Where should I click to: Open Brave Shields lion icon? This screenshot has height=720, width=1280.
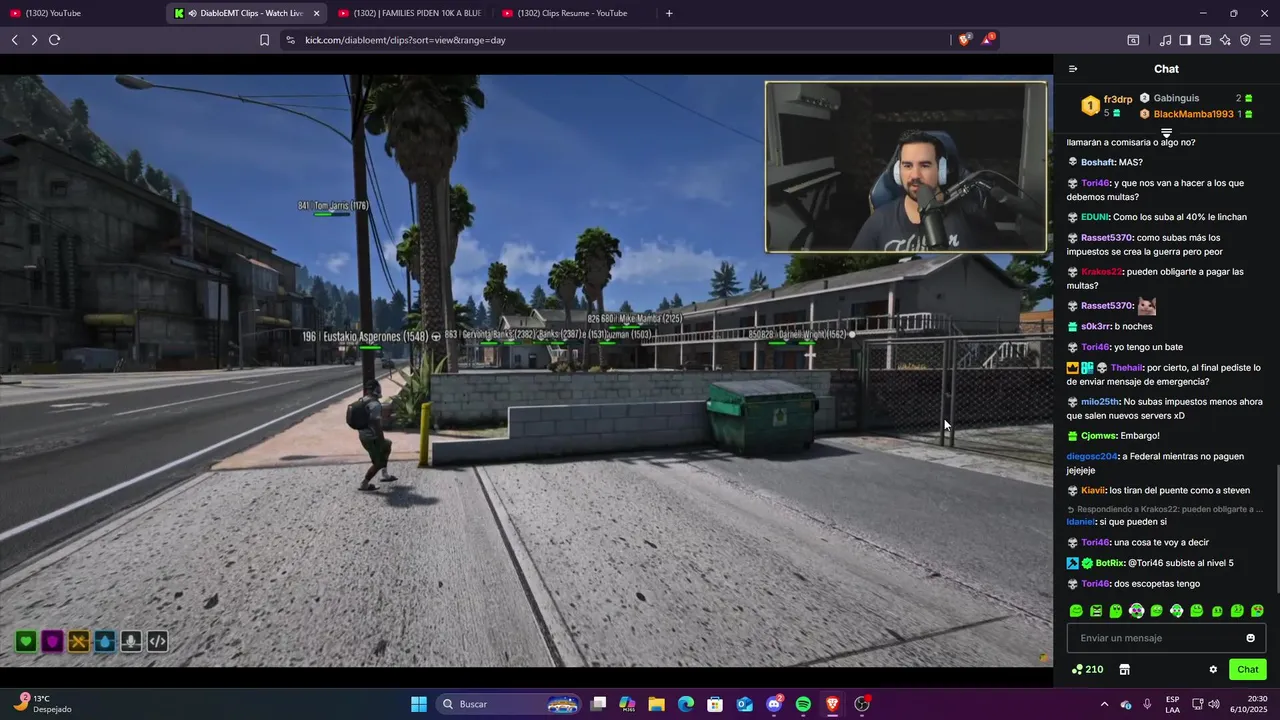pyautogui.click(x=964, y=40)
